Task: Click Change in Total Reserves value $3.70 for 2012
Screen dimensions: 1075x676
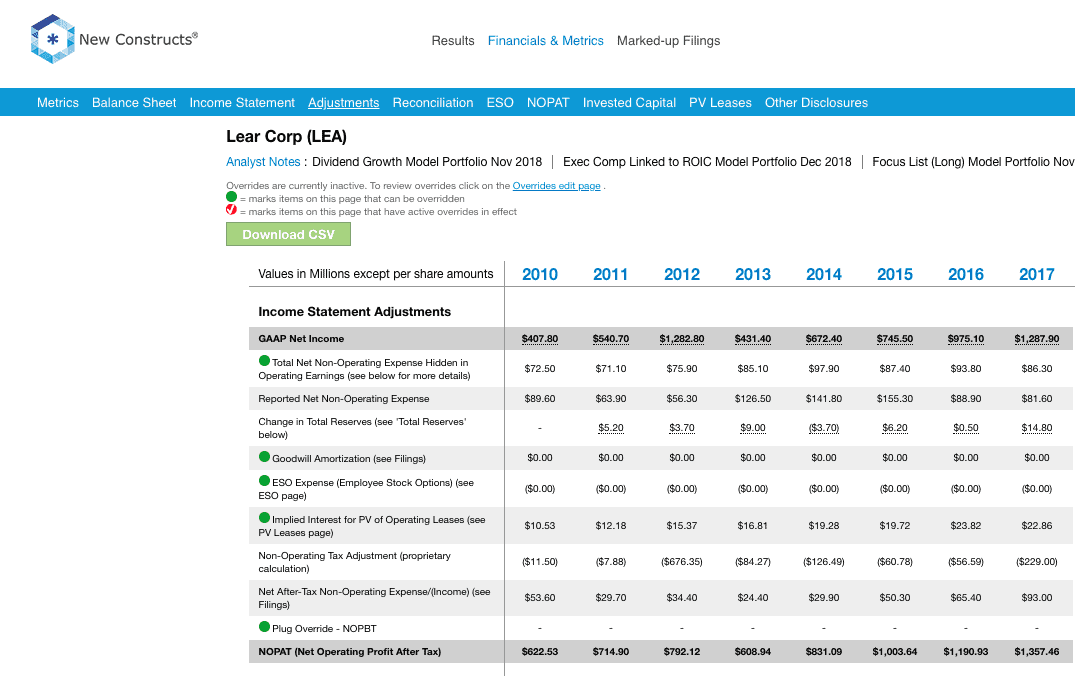Action: (681, 428)
